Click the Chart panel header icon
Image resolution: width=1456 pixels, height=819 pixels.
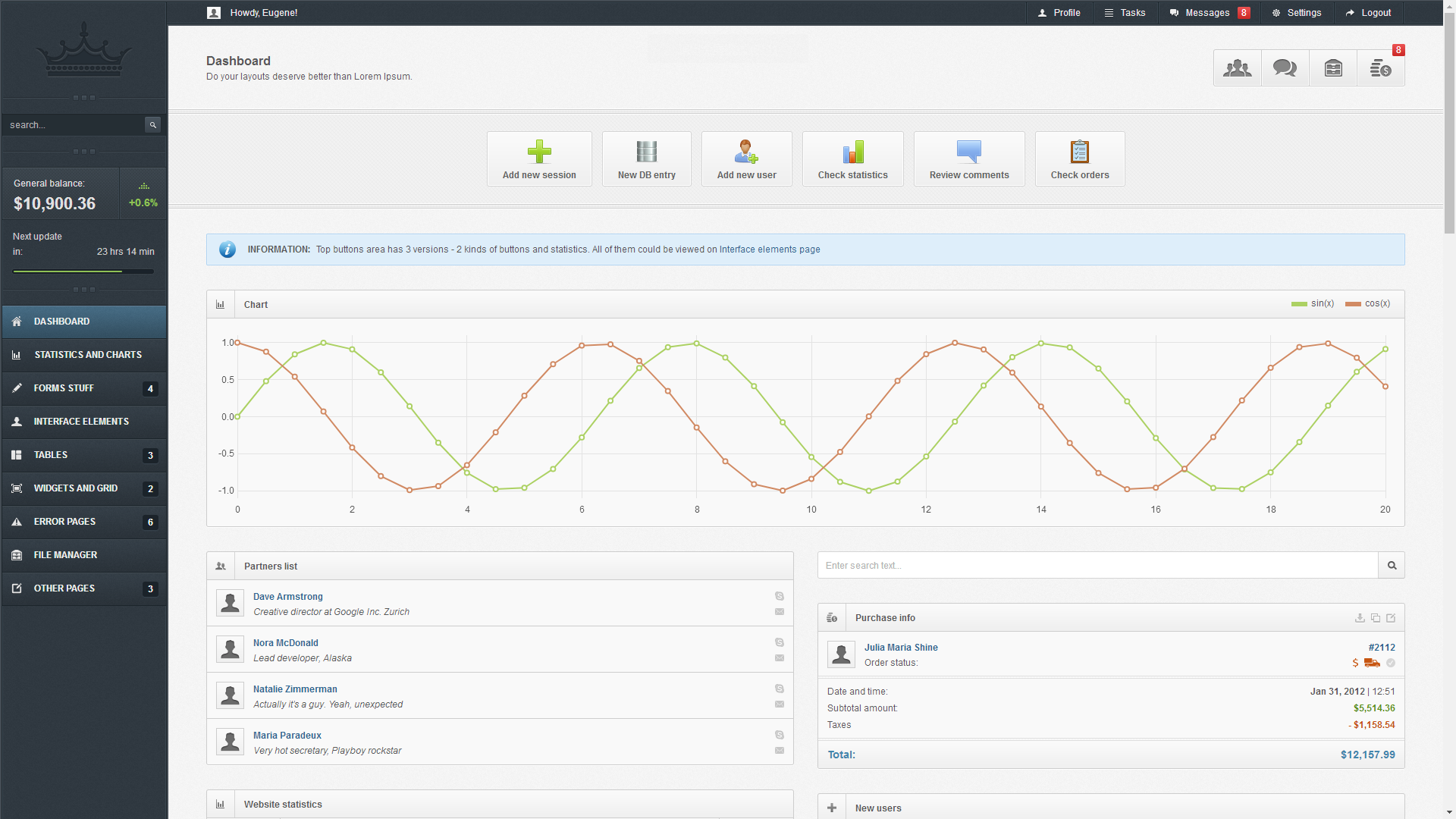coord(221,305)
